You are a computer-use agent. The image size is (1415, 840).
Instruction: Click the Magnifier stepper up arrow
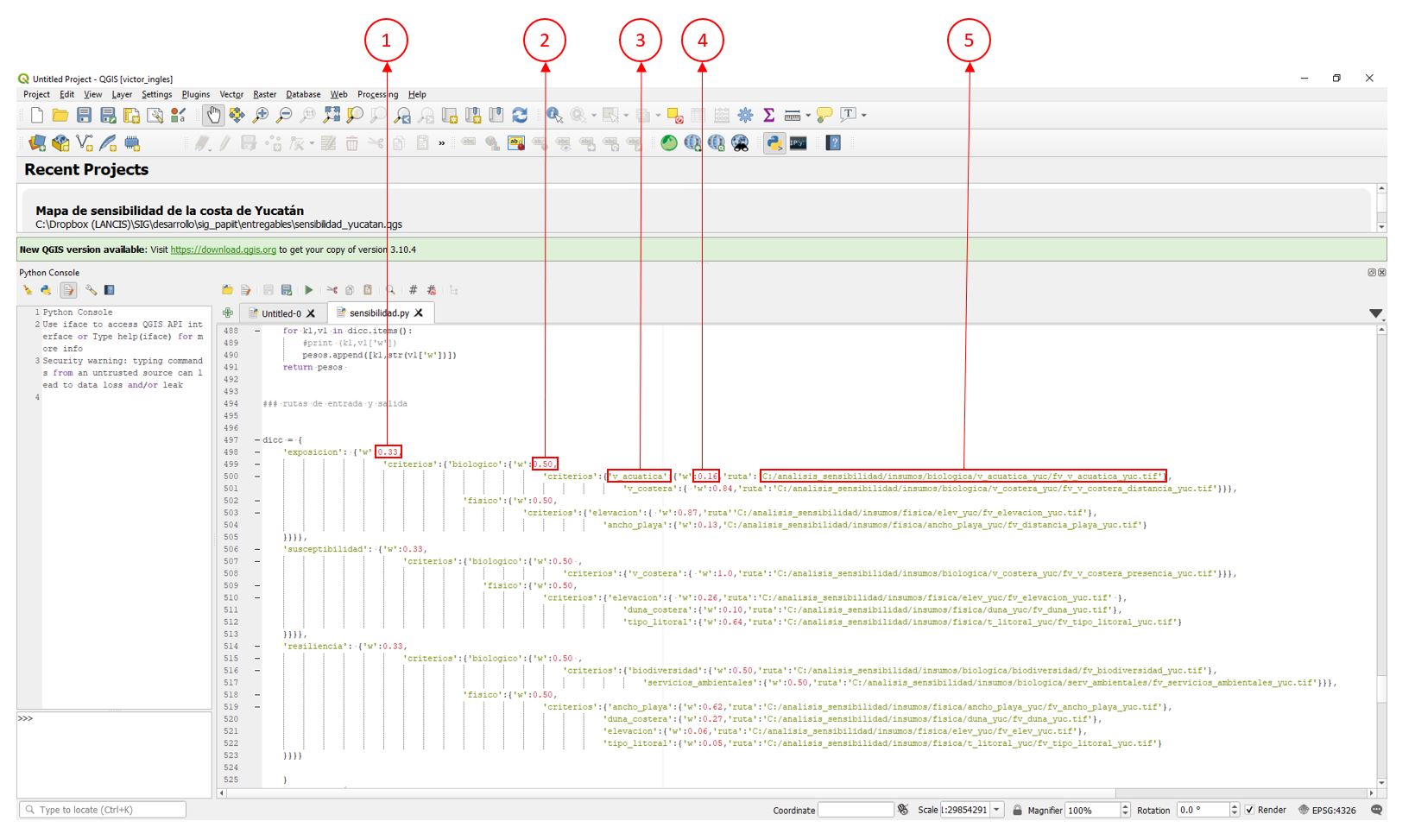pos(1125,806)
